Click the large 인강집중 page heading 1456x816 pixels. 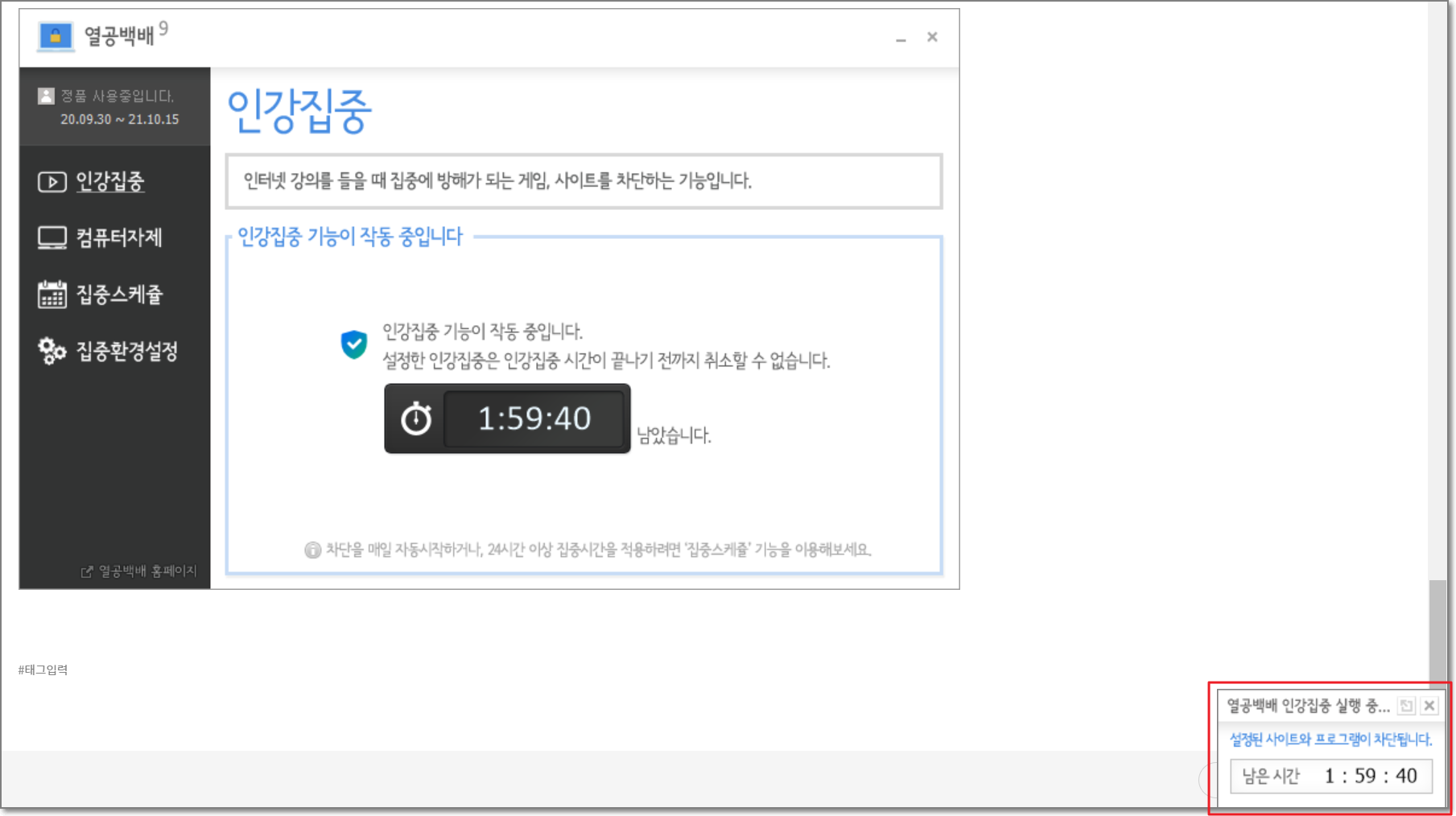[299, 111]
